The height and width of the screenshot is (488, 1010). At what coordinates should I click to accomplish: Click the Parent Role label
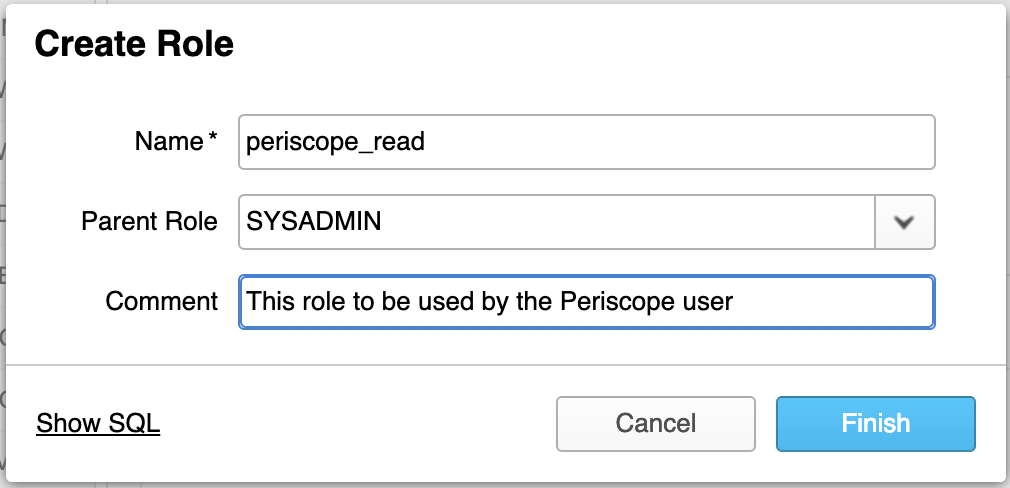[x=149, y=221]
